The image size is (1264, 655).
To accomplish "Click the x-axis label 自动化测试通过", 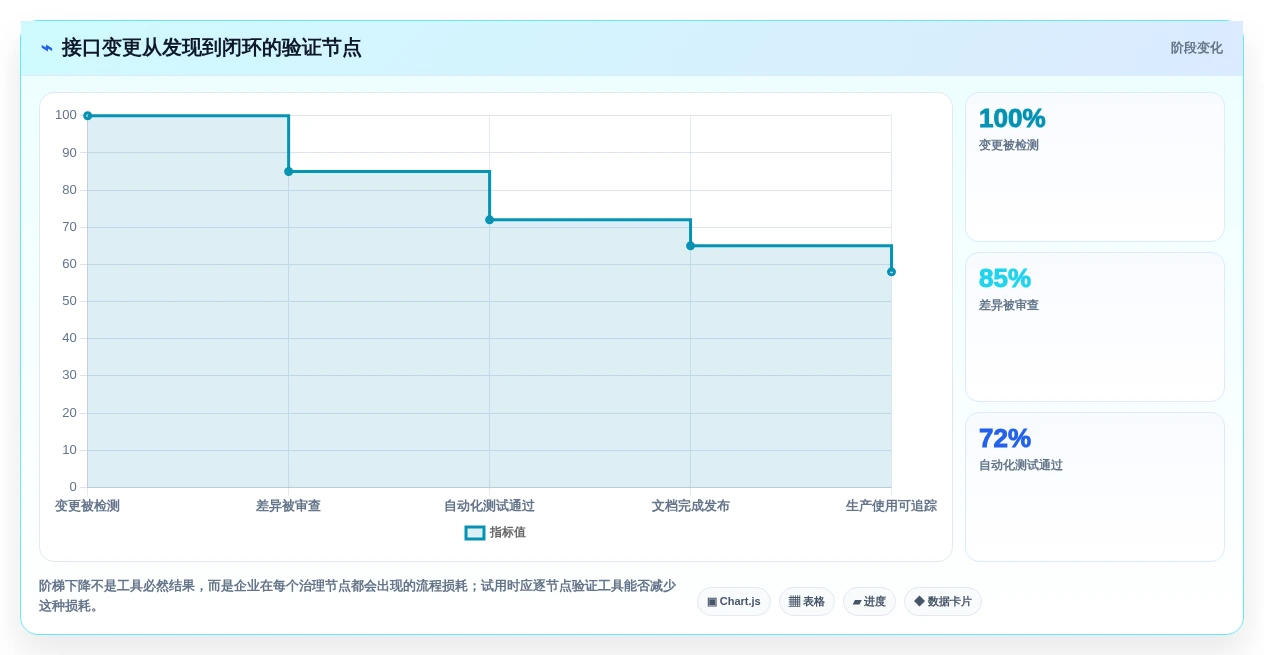I will pos(490,506).
